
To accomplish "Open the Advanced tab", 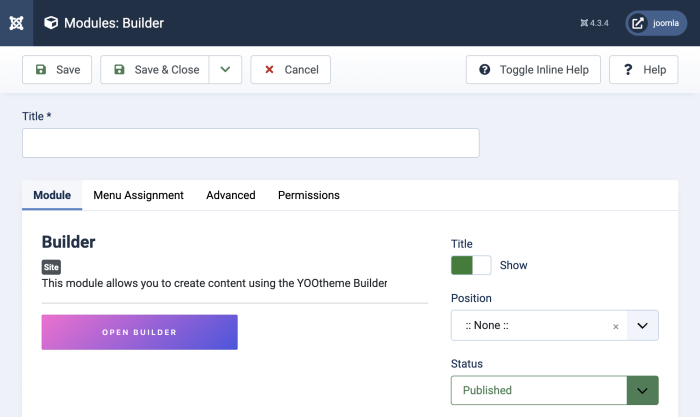I will tap(231, 195).
